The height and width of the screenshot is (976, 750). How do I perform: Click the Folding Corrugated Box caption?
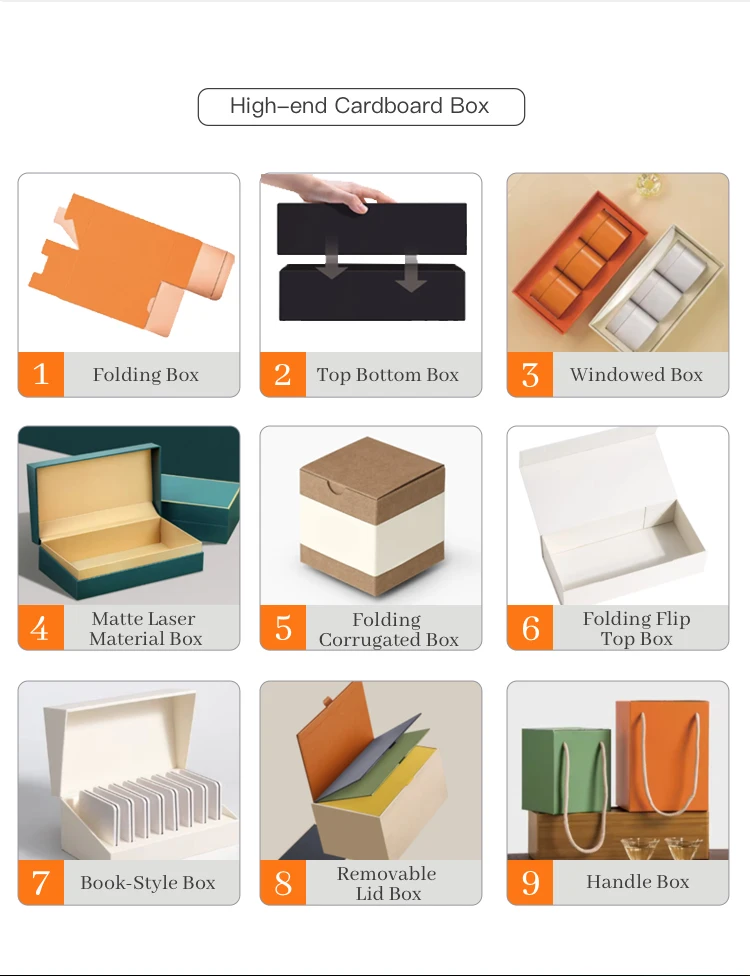pyautogui.click(x=388, y=629)
